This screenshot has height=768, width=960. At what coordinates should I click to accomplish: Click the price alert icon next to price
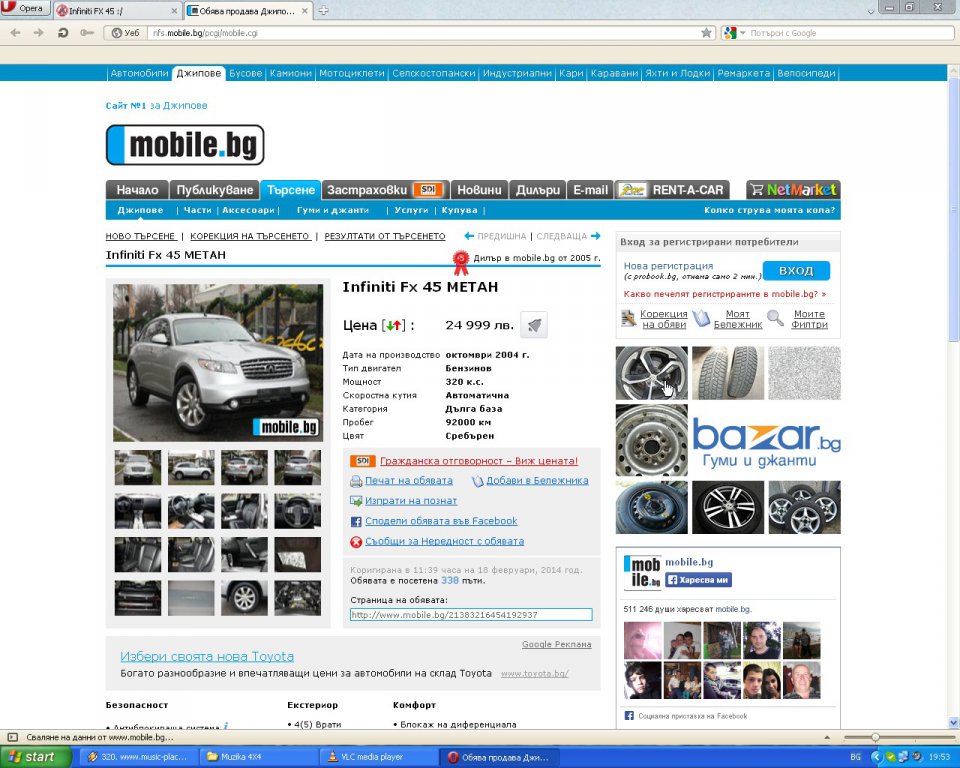pyautogui.click(x=534, y=325)
